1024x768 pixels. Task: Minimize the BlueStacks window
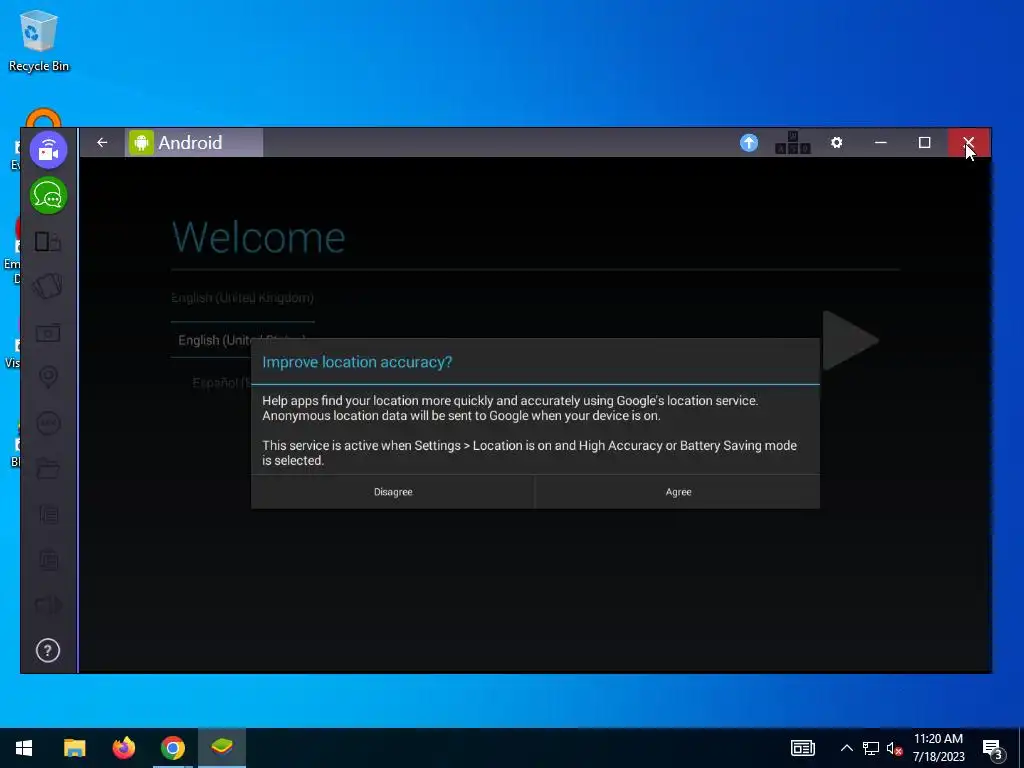click(880, 142)
